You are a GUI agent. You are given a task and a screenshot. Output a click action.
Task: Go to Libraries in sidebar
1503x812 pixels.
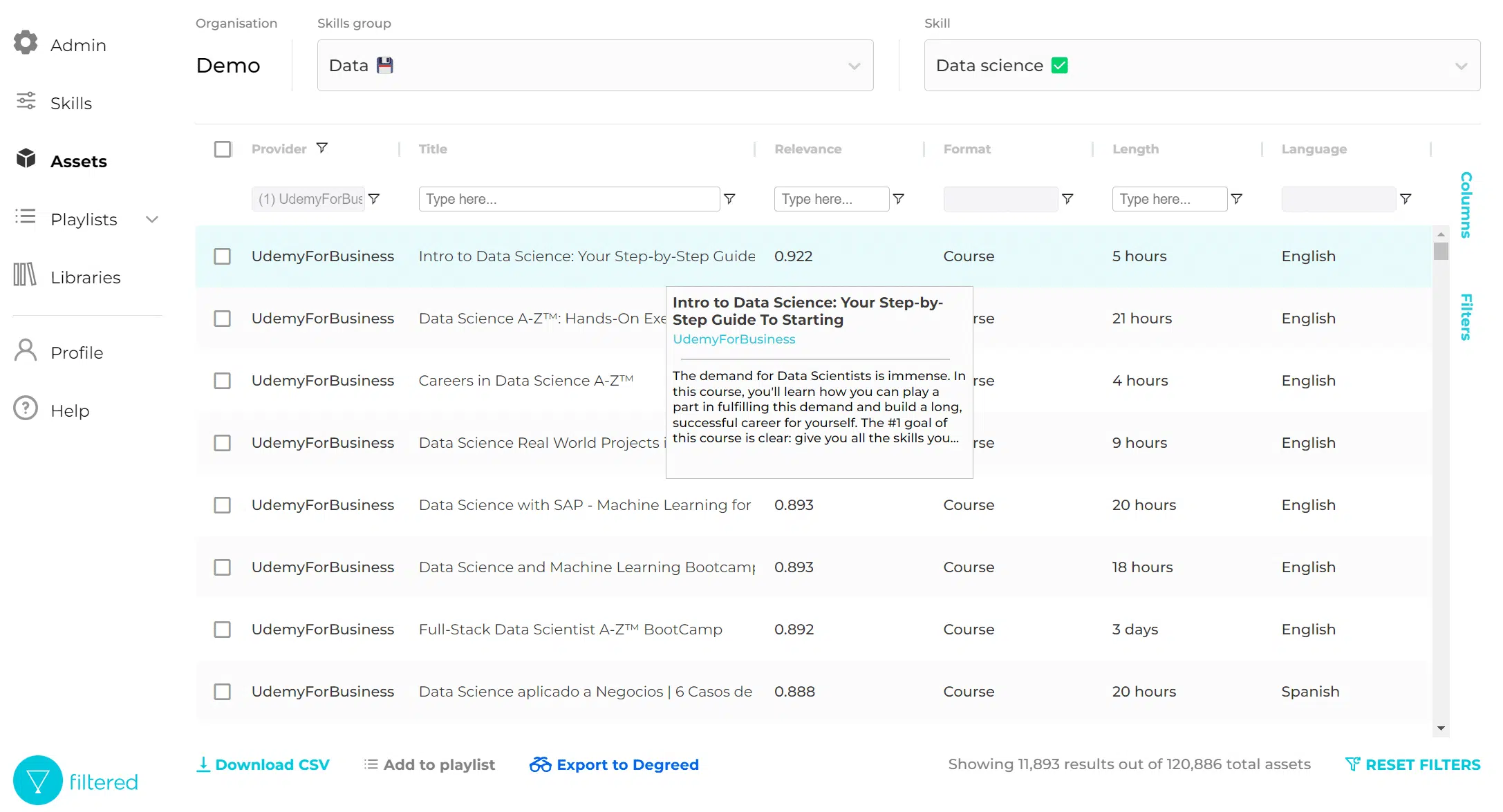click(x=86, y=277)
